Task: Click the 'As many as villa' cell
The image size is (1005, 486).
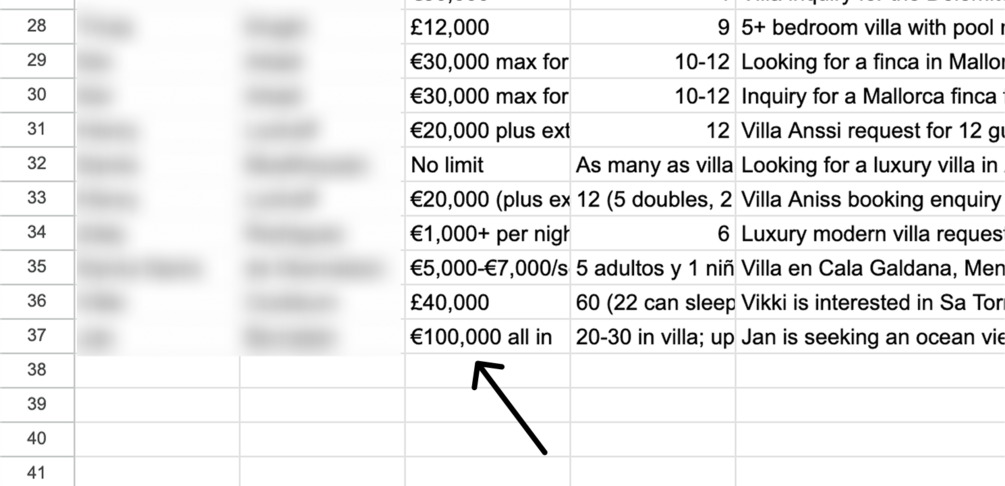Action: (x=653, y=165)
